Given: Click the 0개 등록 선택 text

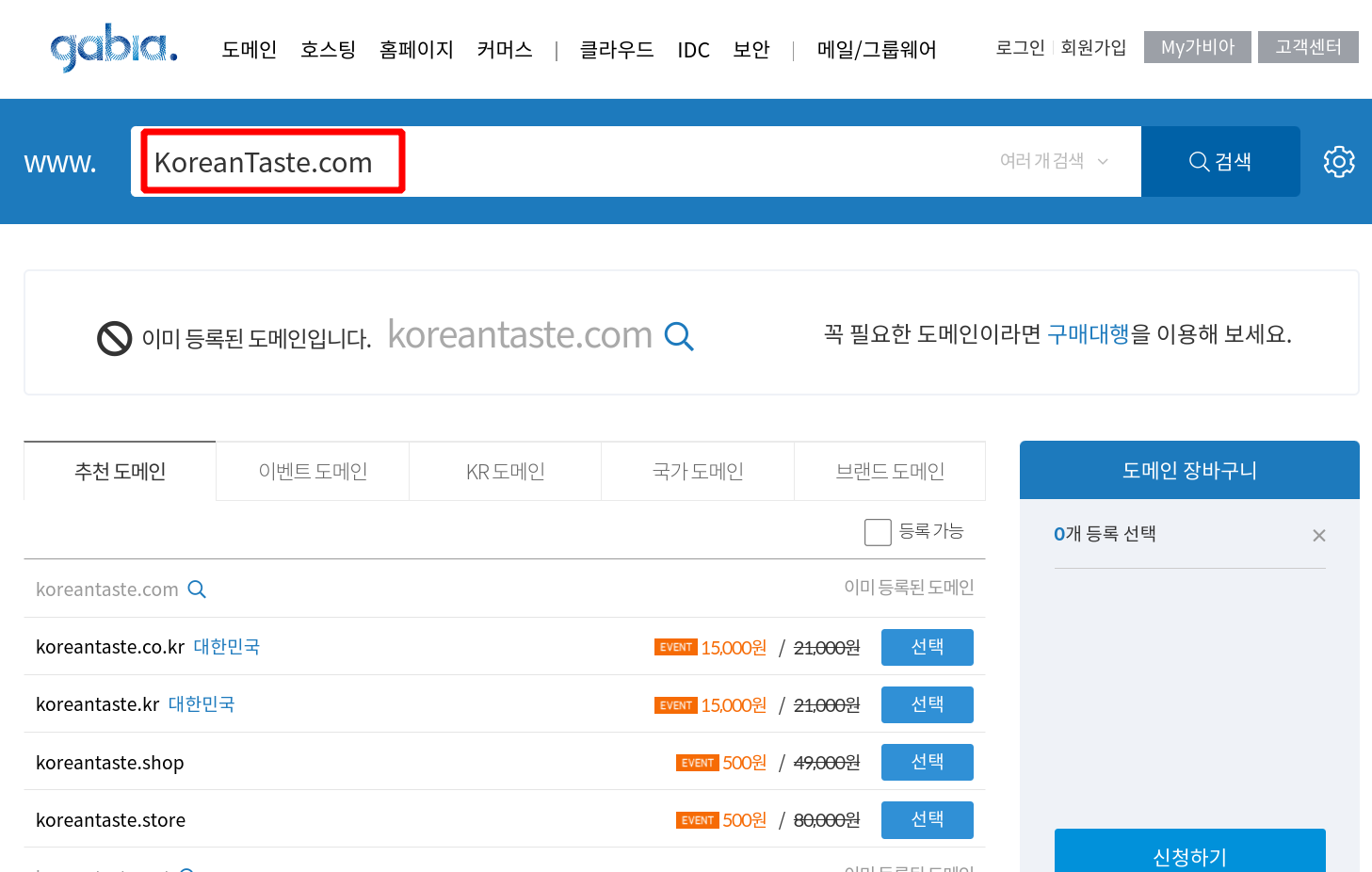Looking at the screenshot, I should click(x=1105, y=534).
